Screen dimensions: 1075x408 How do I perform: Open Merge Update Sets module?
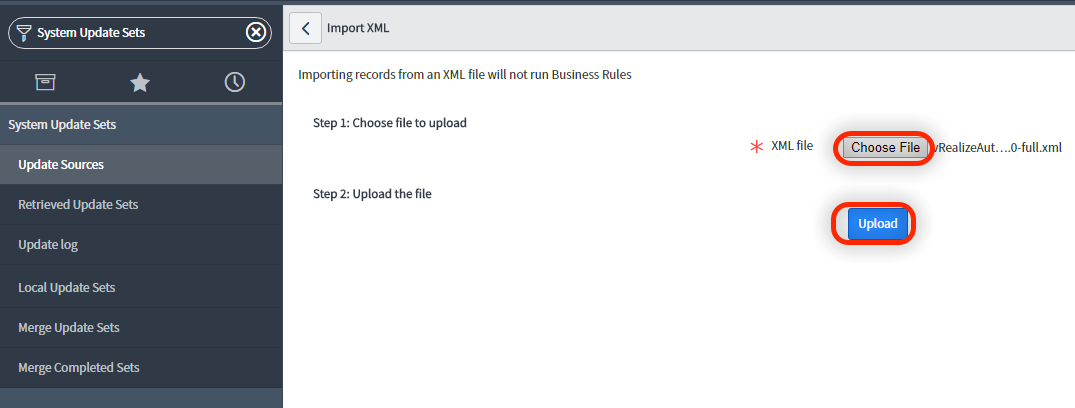coord(69,328)
